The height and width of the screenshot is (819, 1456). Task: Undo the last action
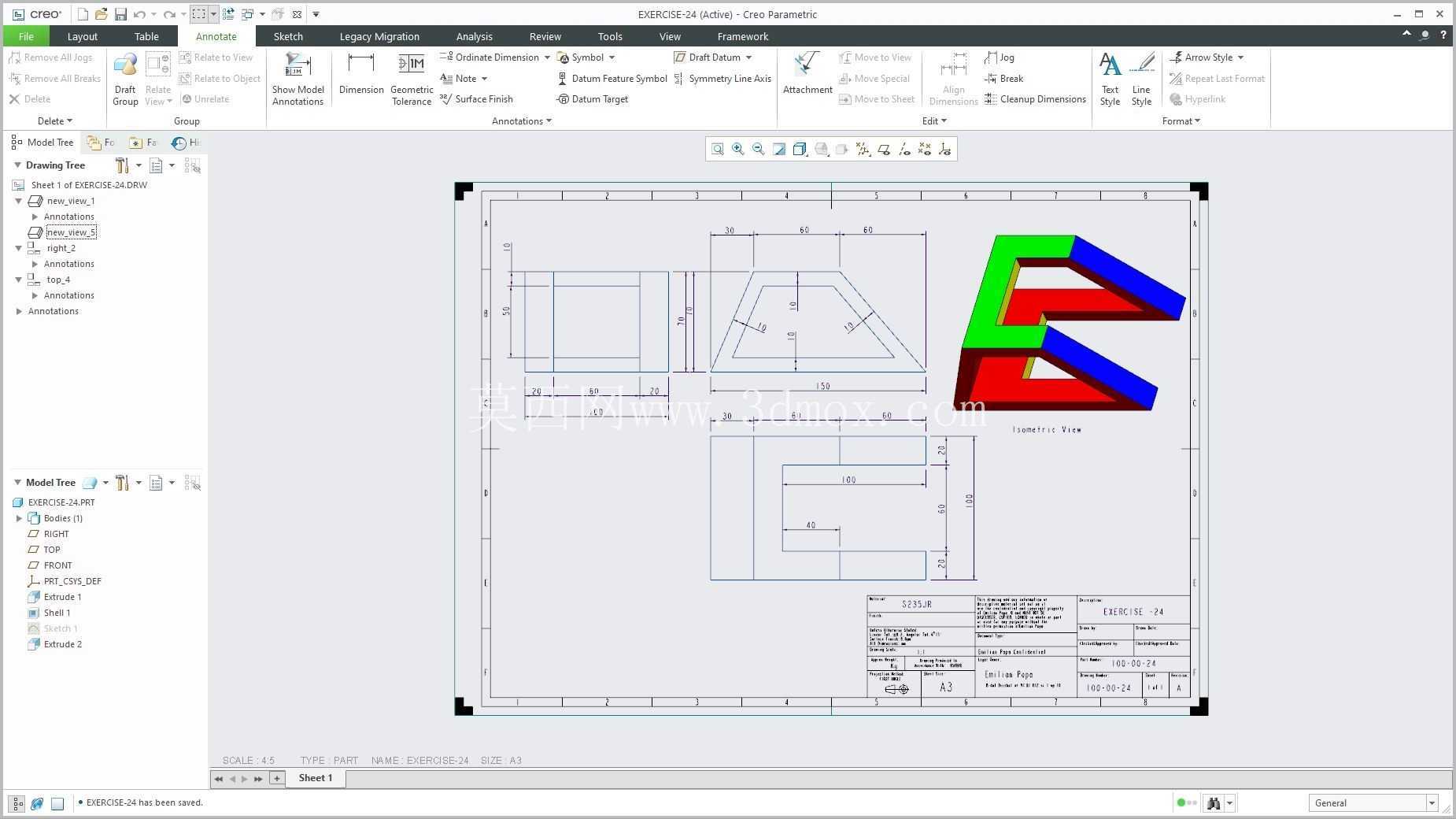(x=139, y=14)
